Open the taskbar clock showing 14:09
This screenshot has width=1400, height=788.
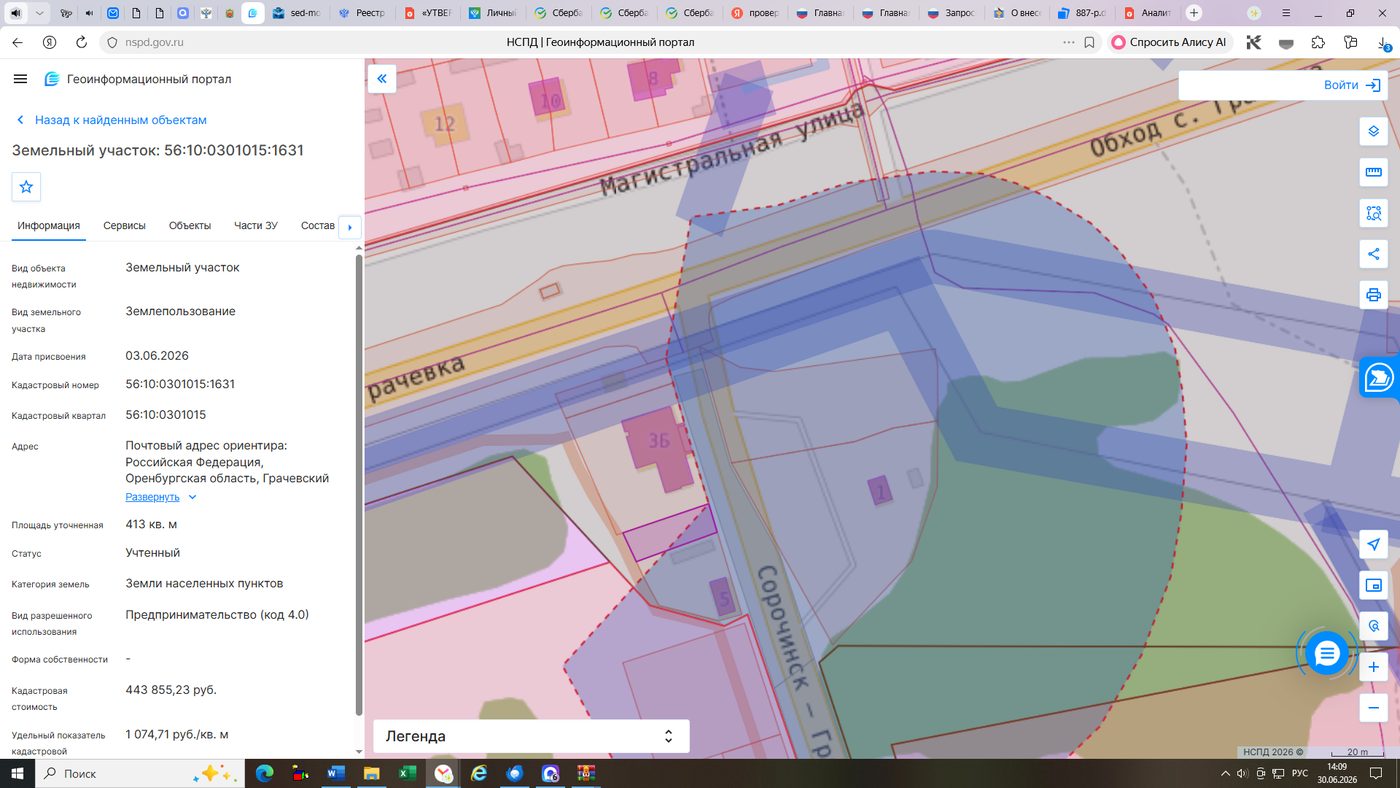[x=1336, y=773]
